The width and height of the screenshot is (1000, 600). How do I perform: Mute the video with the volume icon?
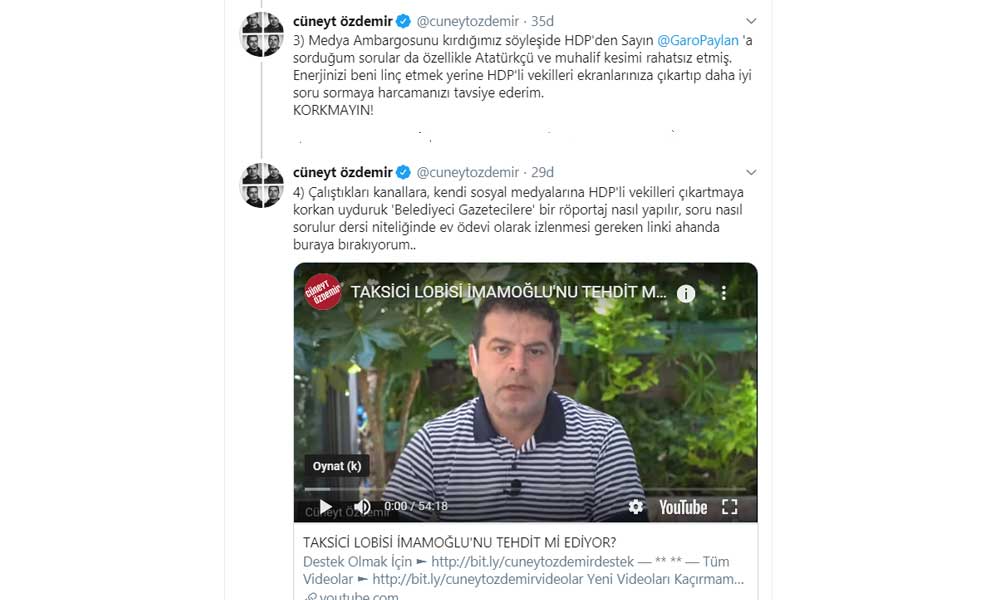(x=362, y=506)
